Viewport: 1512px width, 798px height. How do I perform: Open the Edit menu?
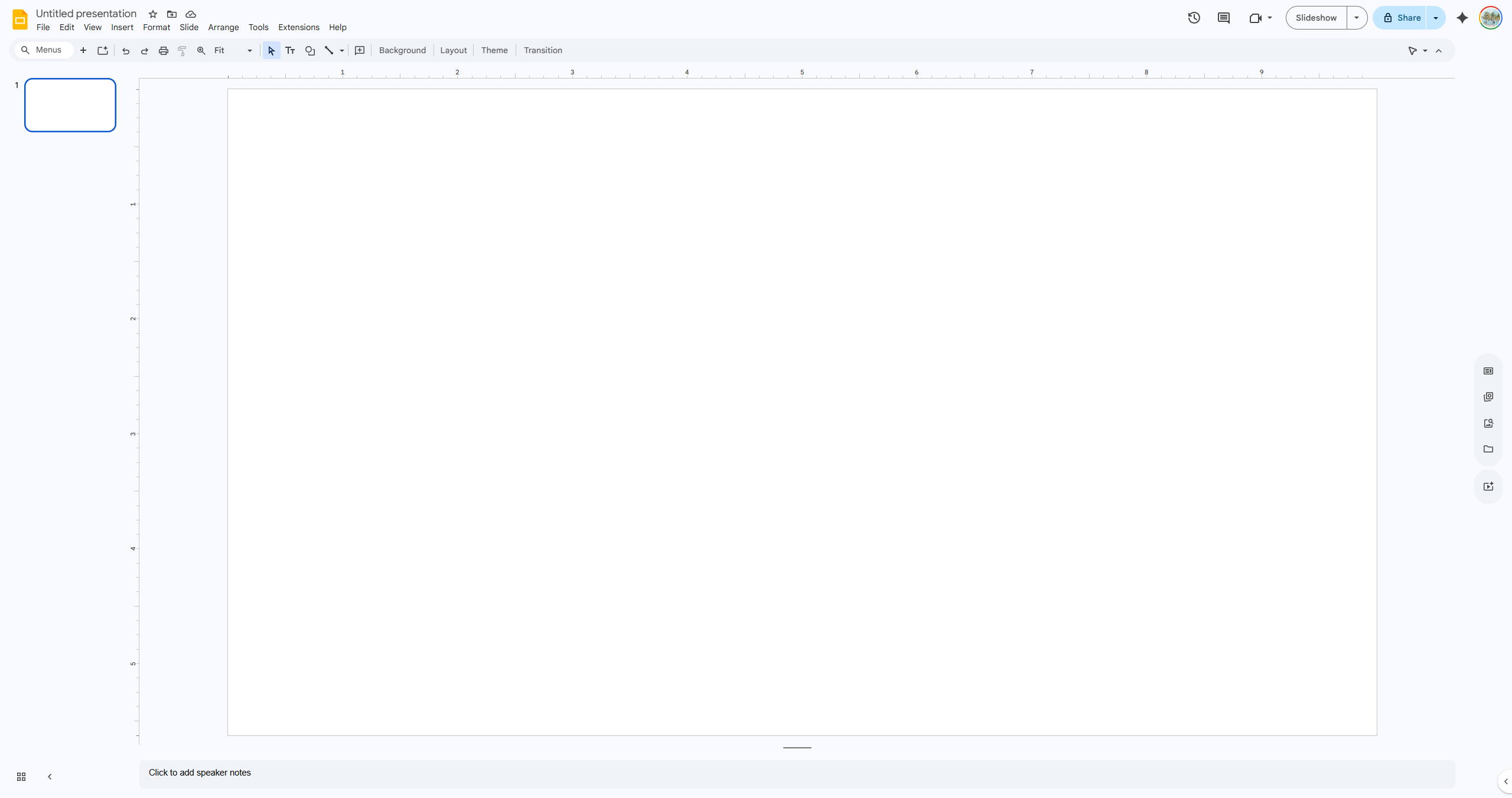[x=67, y=27]
